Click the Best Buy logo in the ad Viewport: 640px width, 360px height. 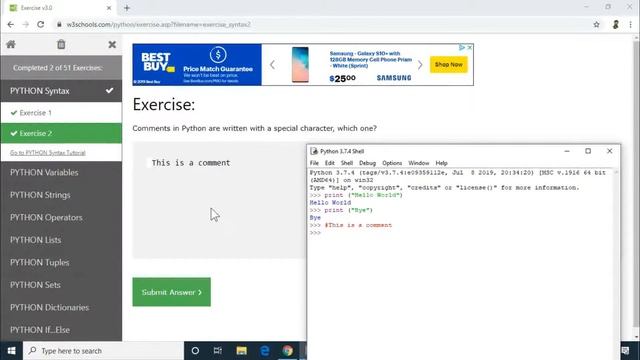tap(158, 62)
